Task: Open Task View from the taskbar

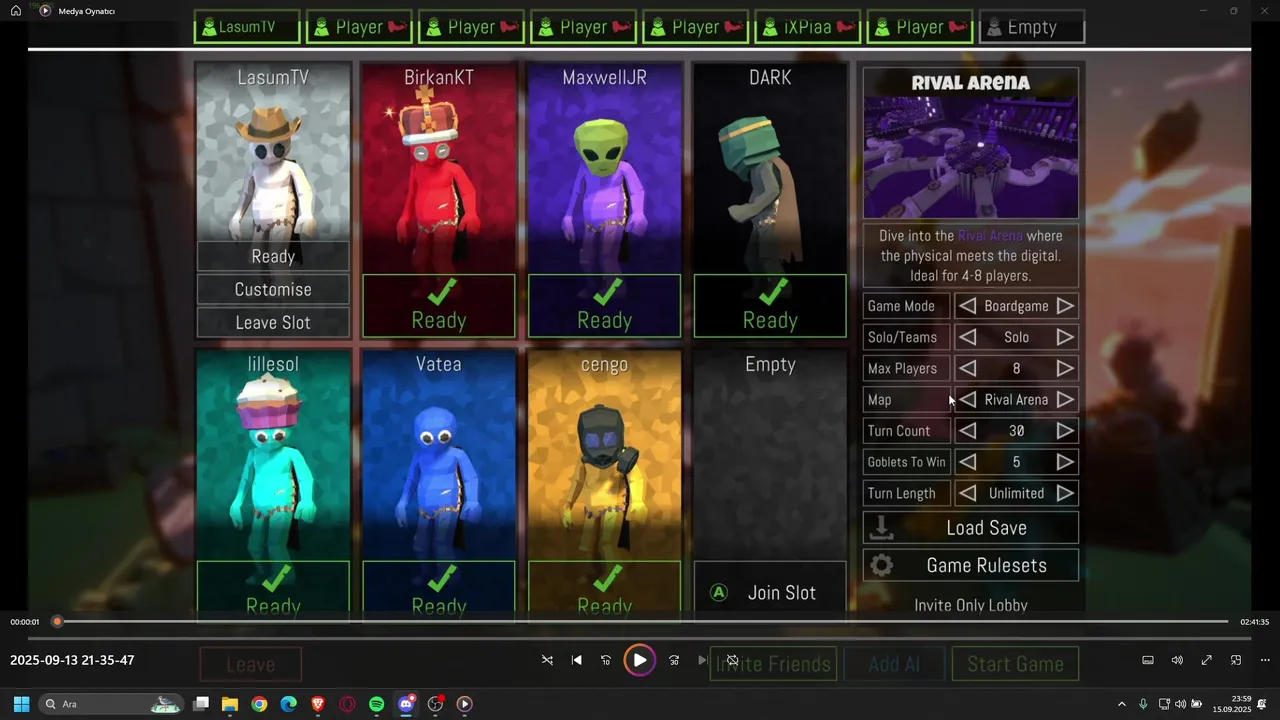Action: (201, 704)
